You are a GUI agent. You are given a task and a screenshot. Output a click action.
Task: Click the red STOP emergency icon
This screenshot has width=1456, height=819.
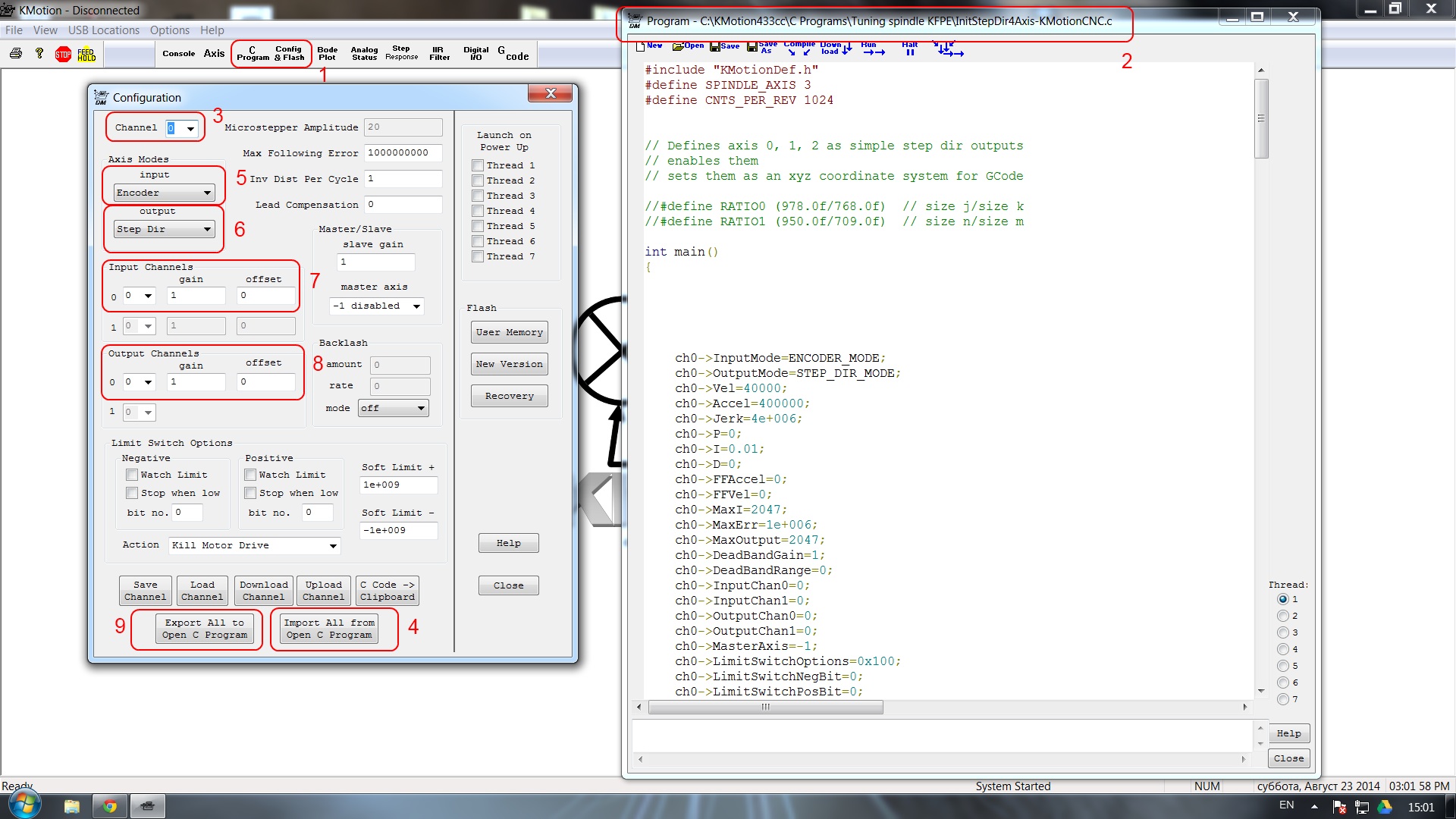(x=63, y=54)
